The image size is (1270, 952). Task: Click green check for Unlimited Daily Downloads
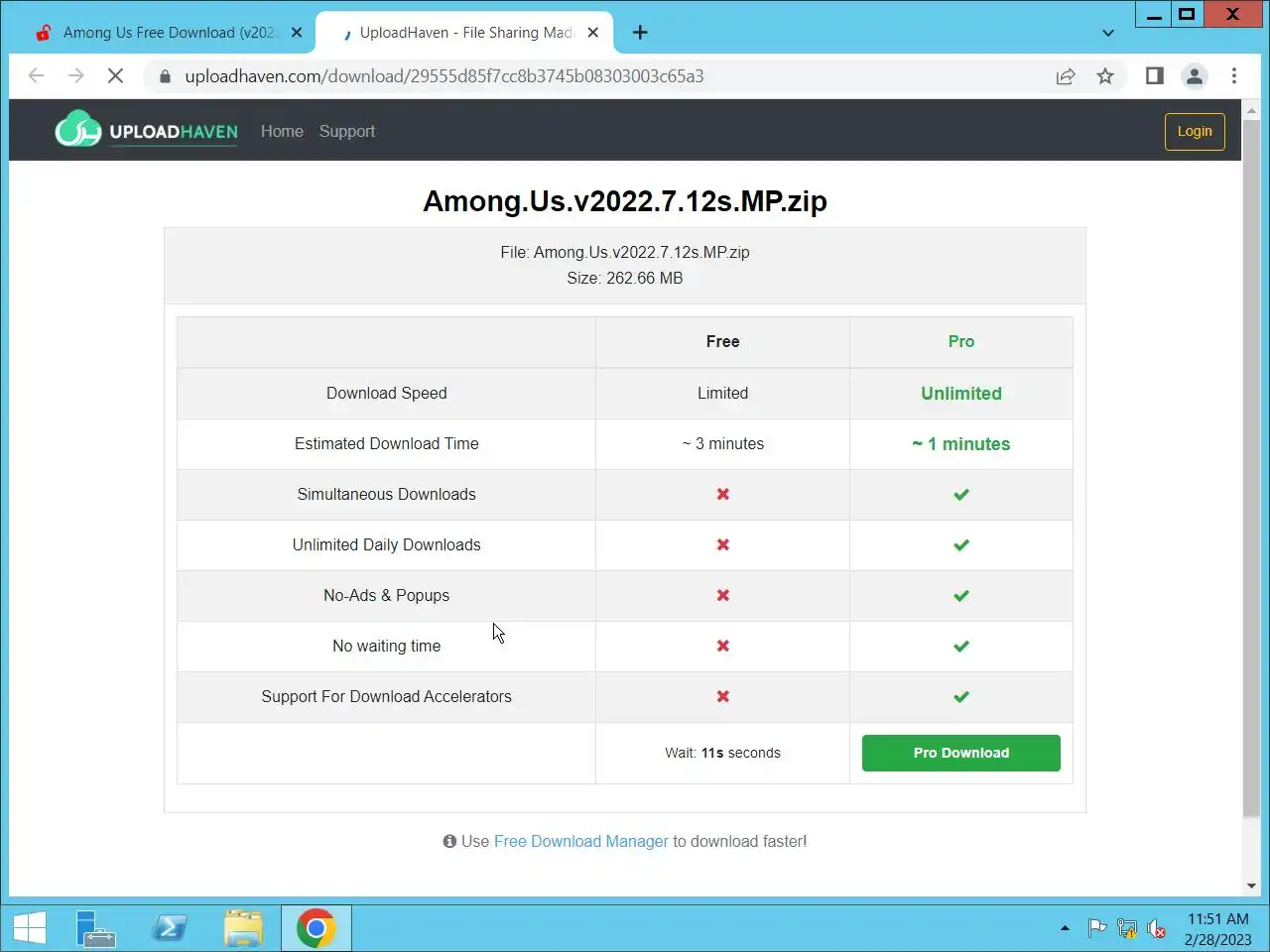961,544
